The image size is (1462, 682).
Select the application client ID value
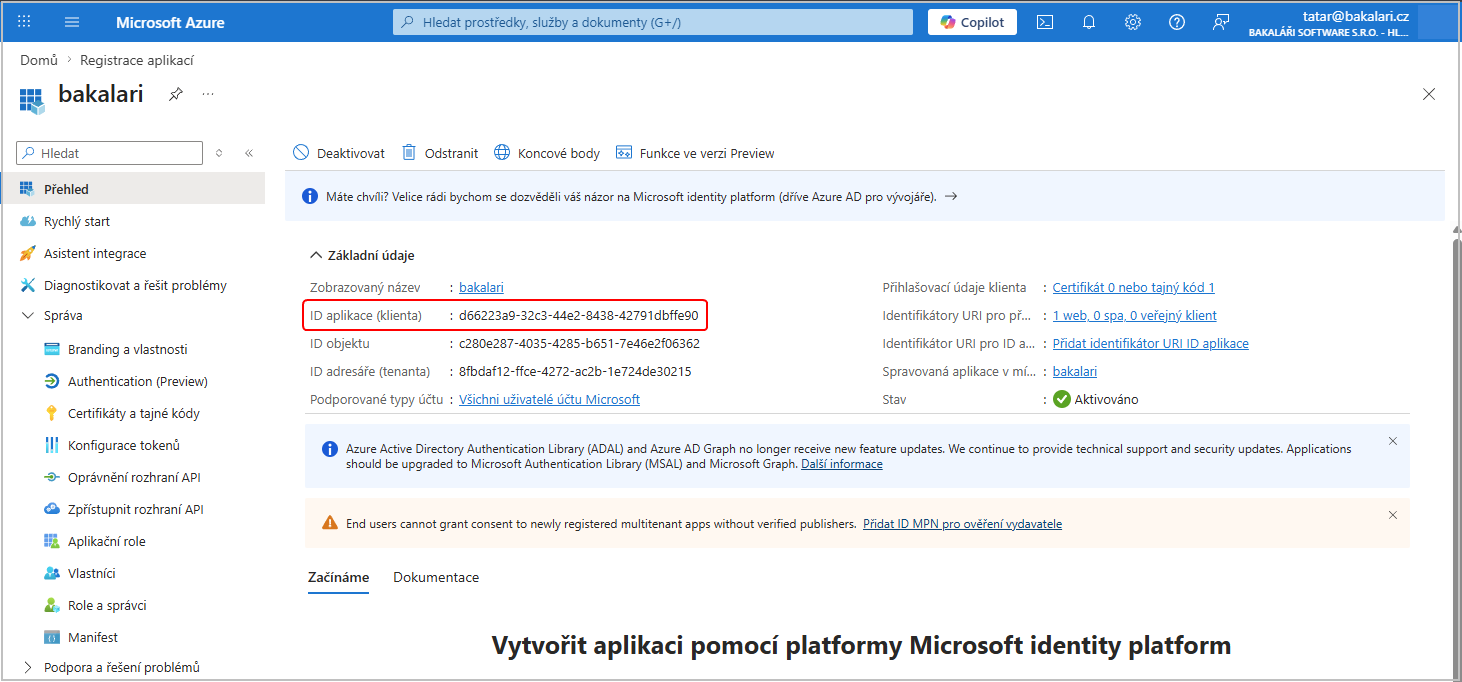pos(578,315)
